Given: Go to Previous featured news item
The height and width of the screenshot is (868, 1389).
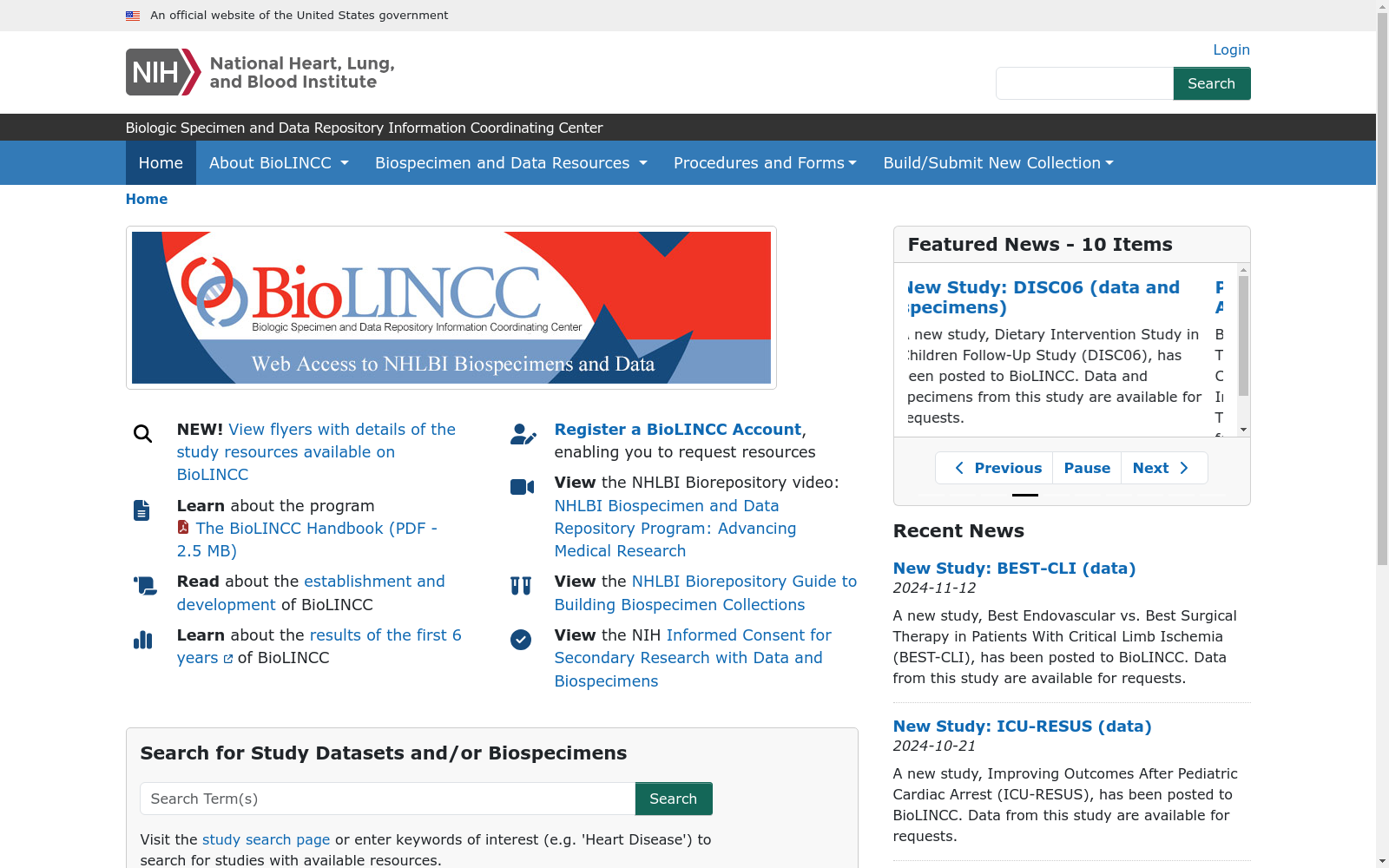Looking at the screenshot, I should tap(995, 468).
